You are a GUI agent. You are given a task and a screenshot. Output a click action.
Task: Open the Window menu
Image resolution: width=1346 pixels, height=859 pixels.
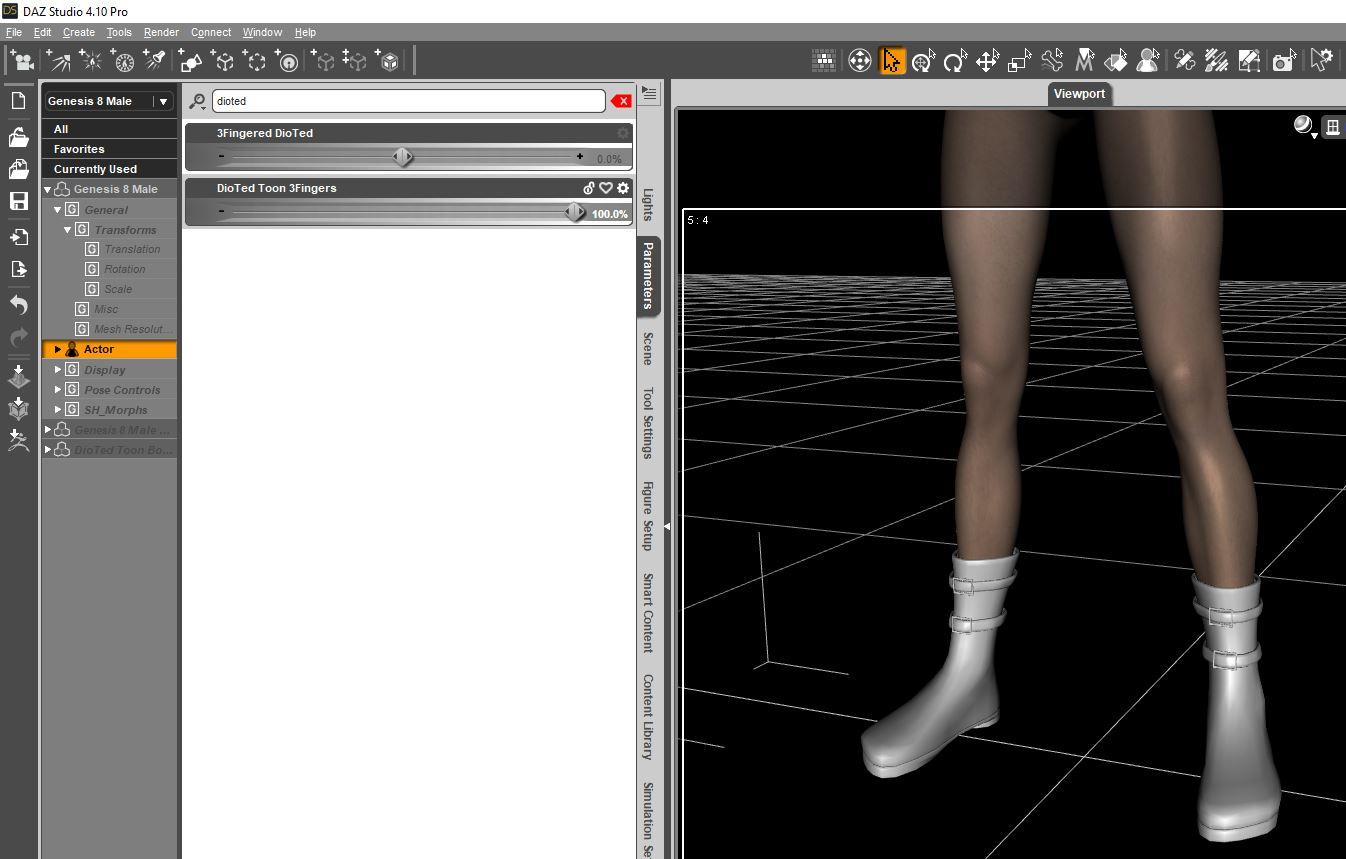[262, 32]
